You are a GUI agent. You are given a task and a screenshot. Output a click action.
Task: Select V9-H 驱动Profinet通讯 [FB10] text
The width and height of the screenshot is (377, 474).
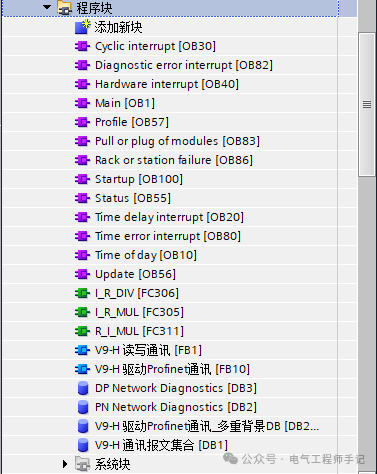pos(172,369)
